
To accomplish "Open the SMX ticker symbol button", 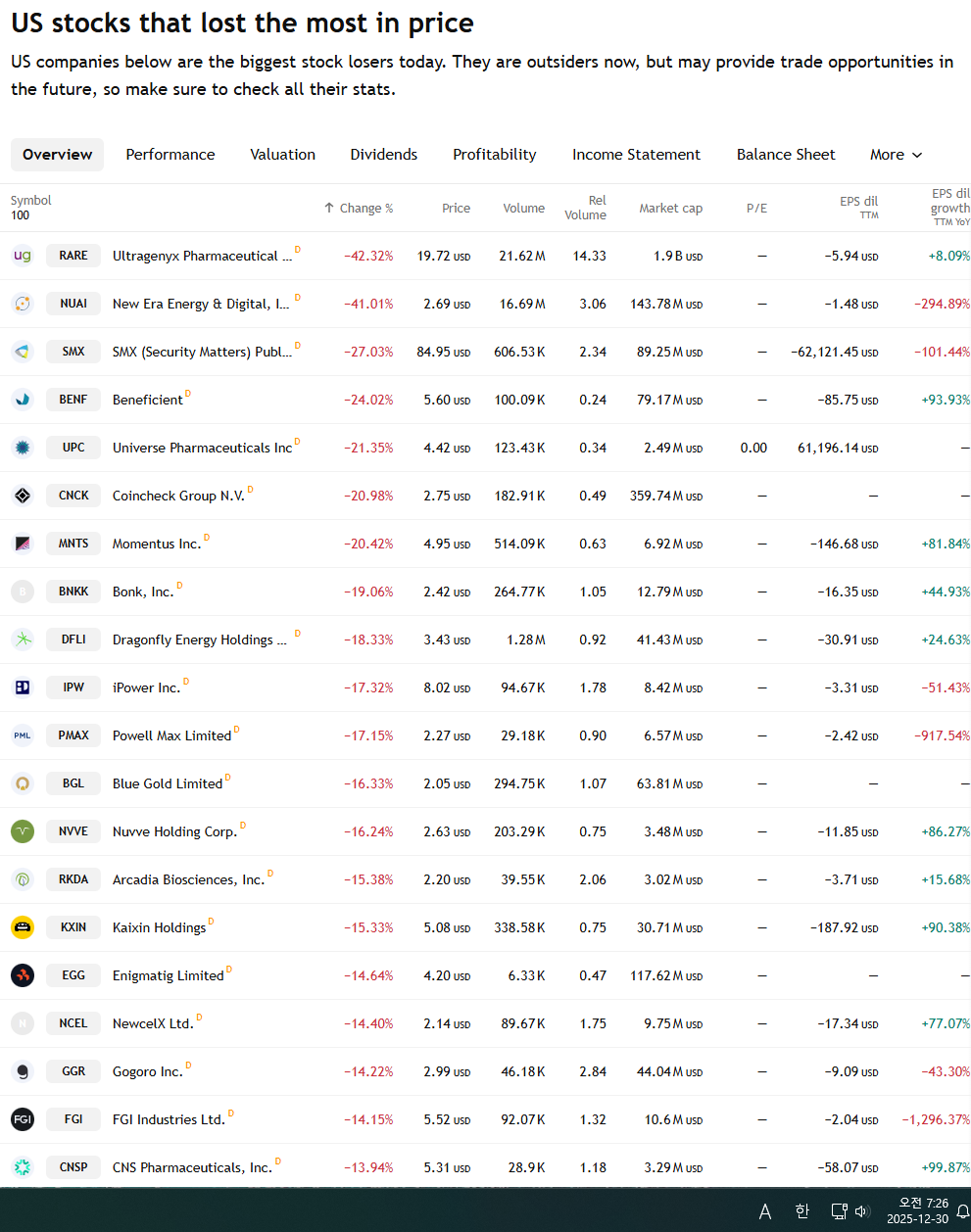I will [73, 352].
